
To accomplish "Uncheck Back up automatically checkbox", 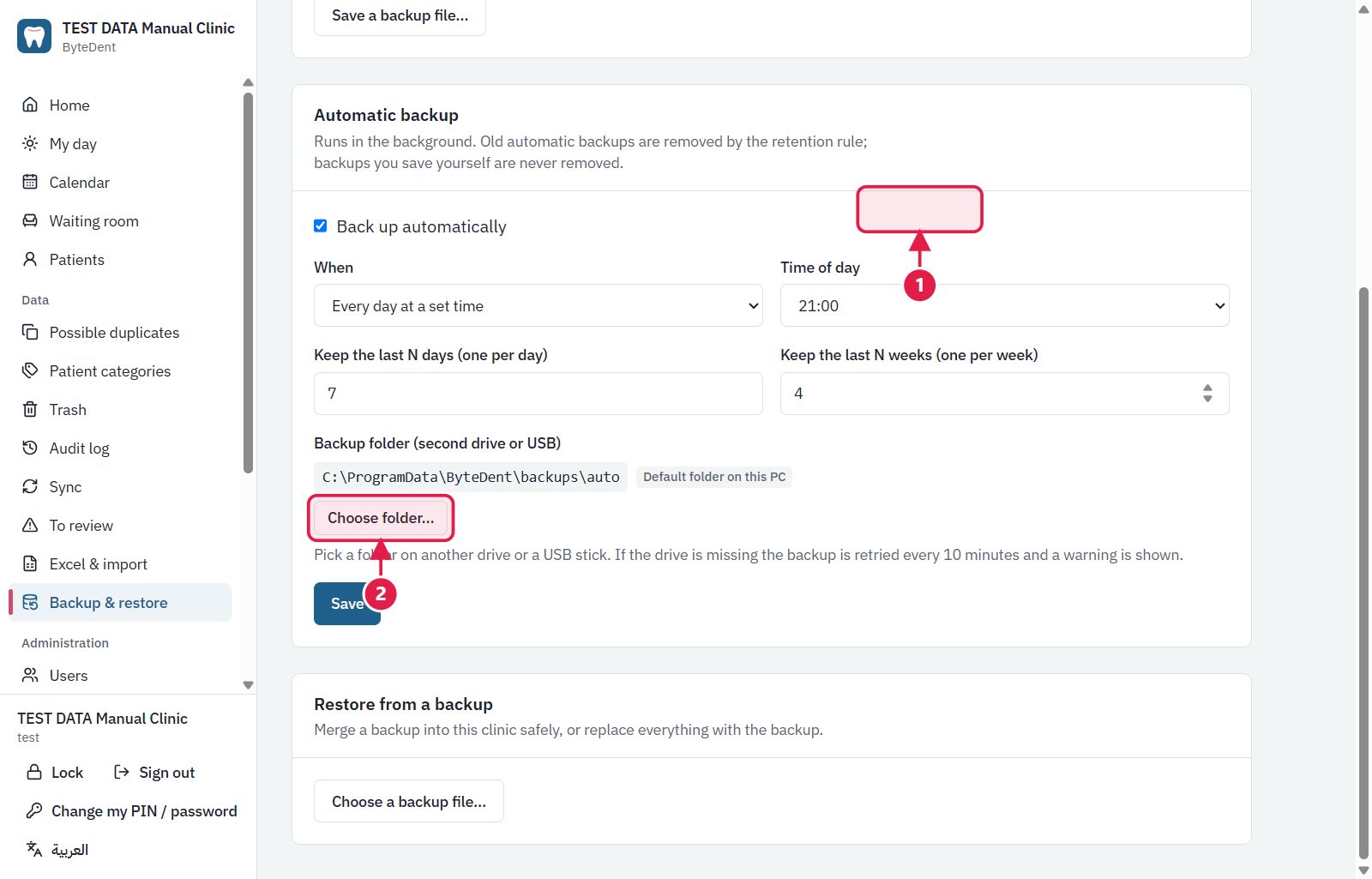I will click(321, 226).
